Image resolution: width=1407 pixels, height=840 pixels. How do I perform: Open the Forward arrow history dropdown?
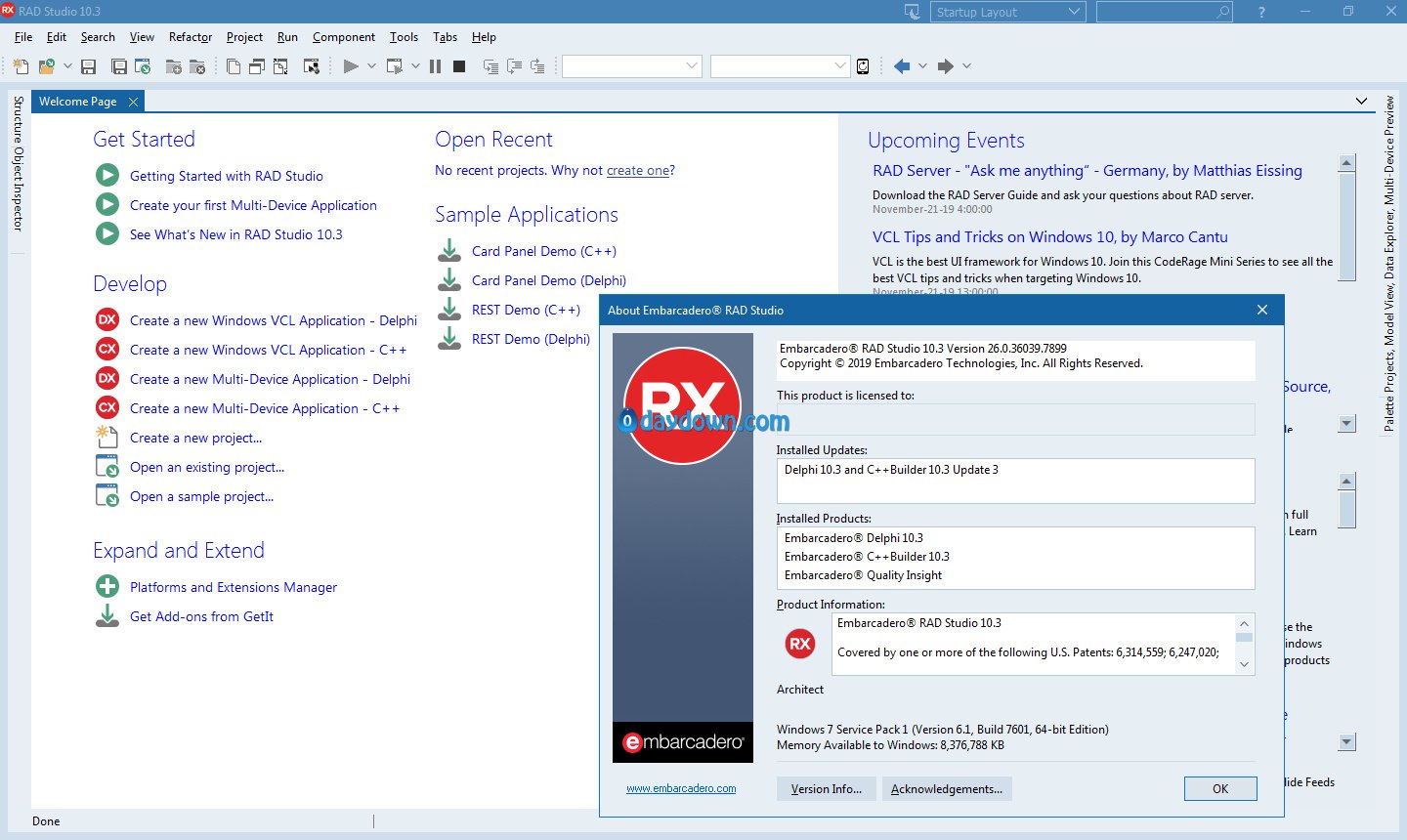966,66
